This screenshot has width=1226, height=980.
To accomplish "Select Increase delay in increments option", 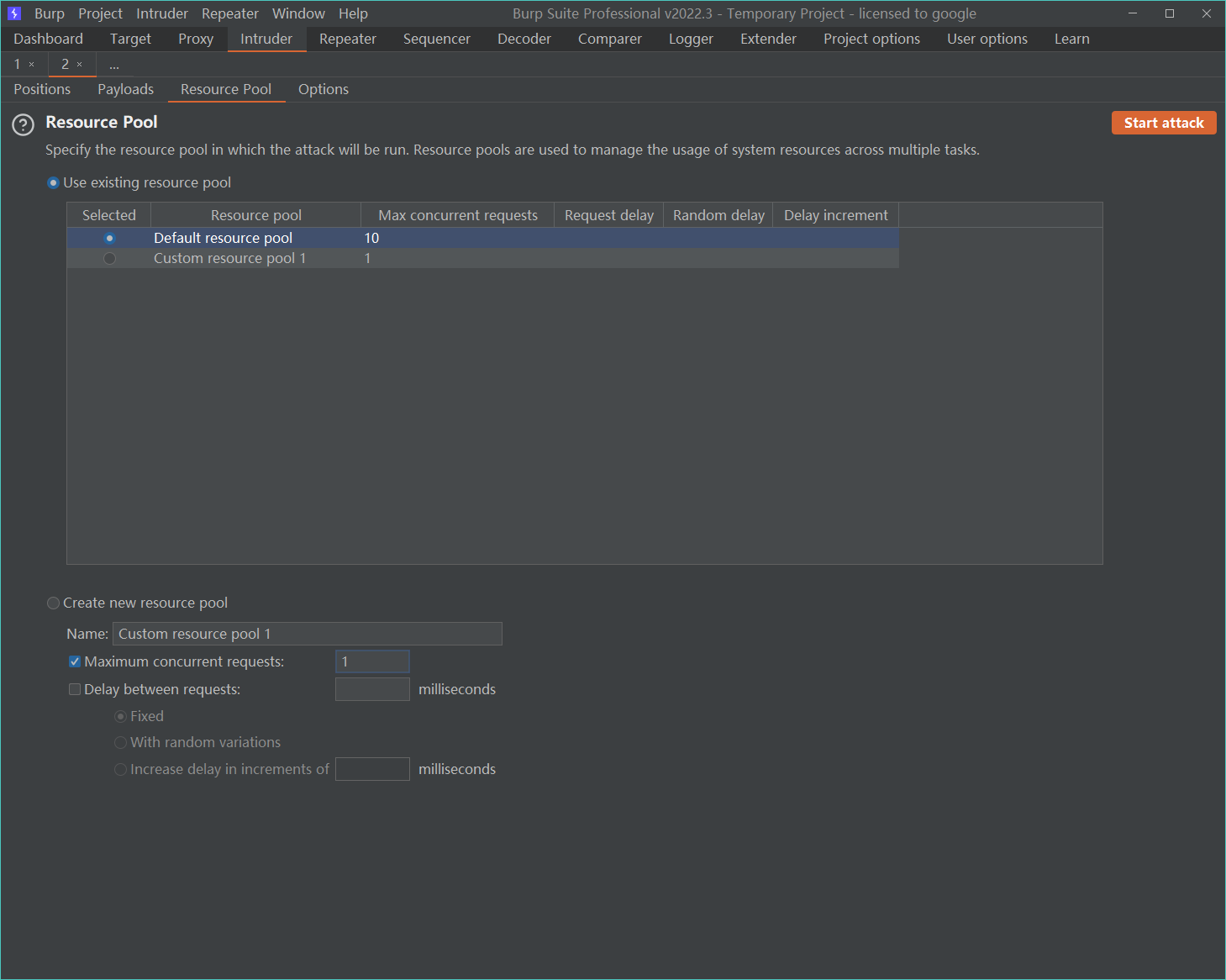I will click(120, 769).
